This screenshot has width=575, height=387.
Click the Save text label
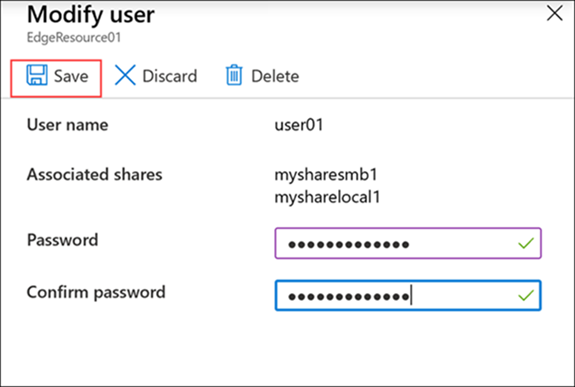(71, 76)
